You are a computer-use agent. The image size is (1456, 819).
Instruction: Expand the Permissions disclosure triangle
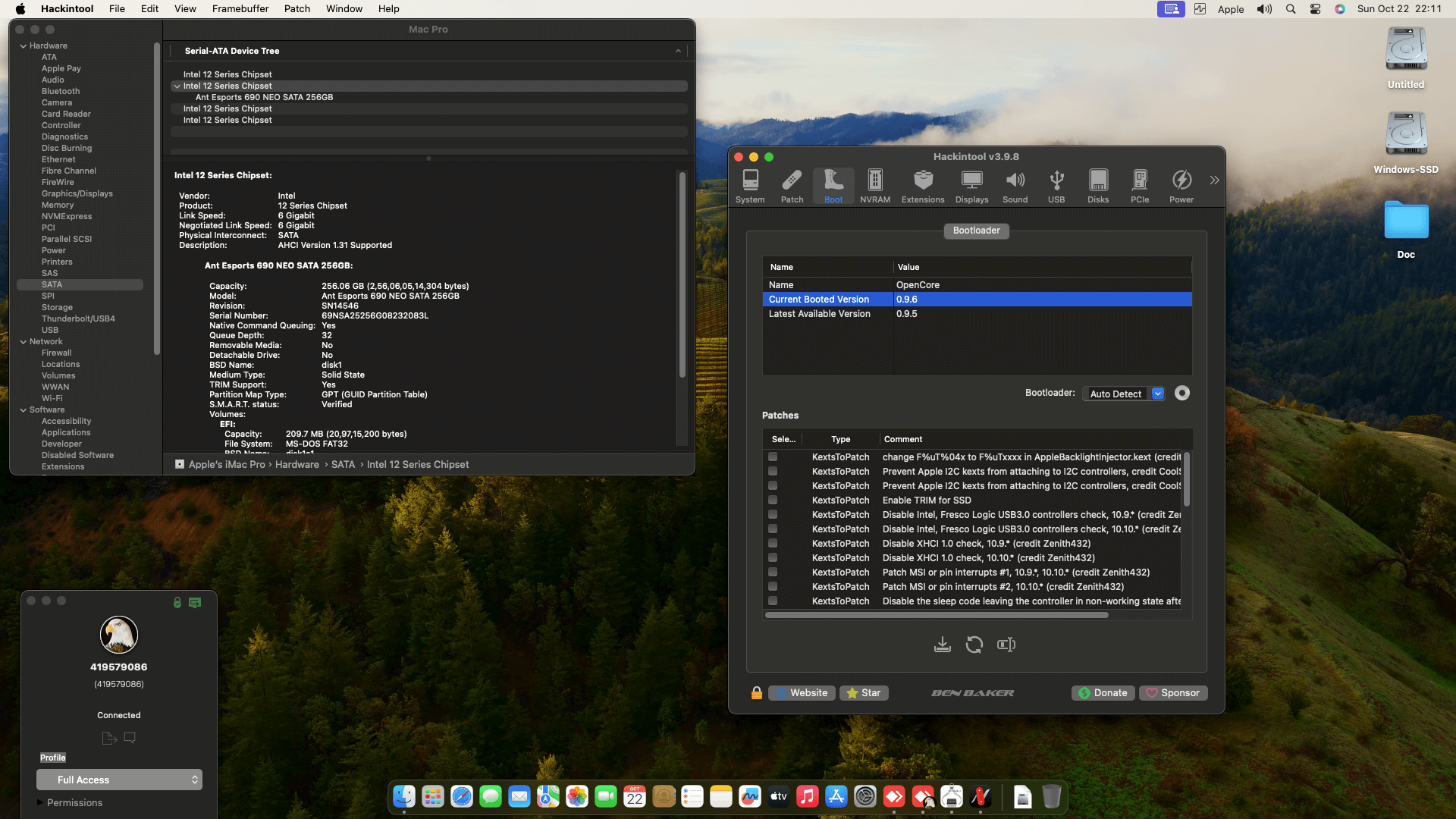point(40,802)
